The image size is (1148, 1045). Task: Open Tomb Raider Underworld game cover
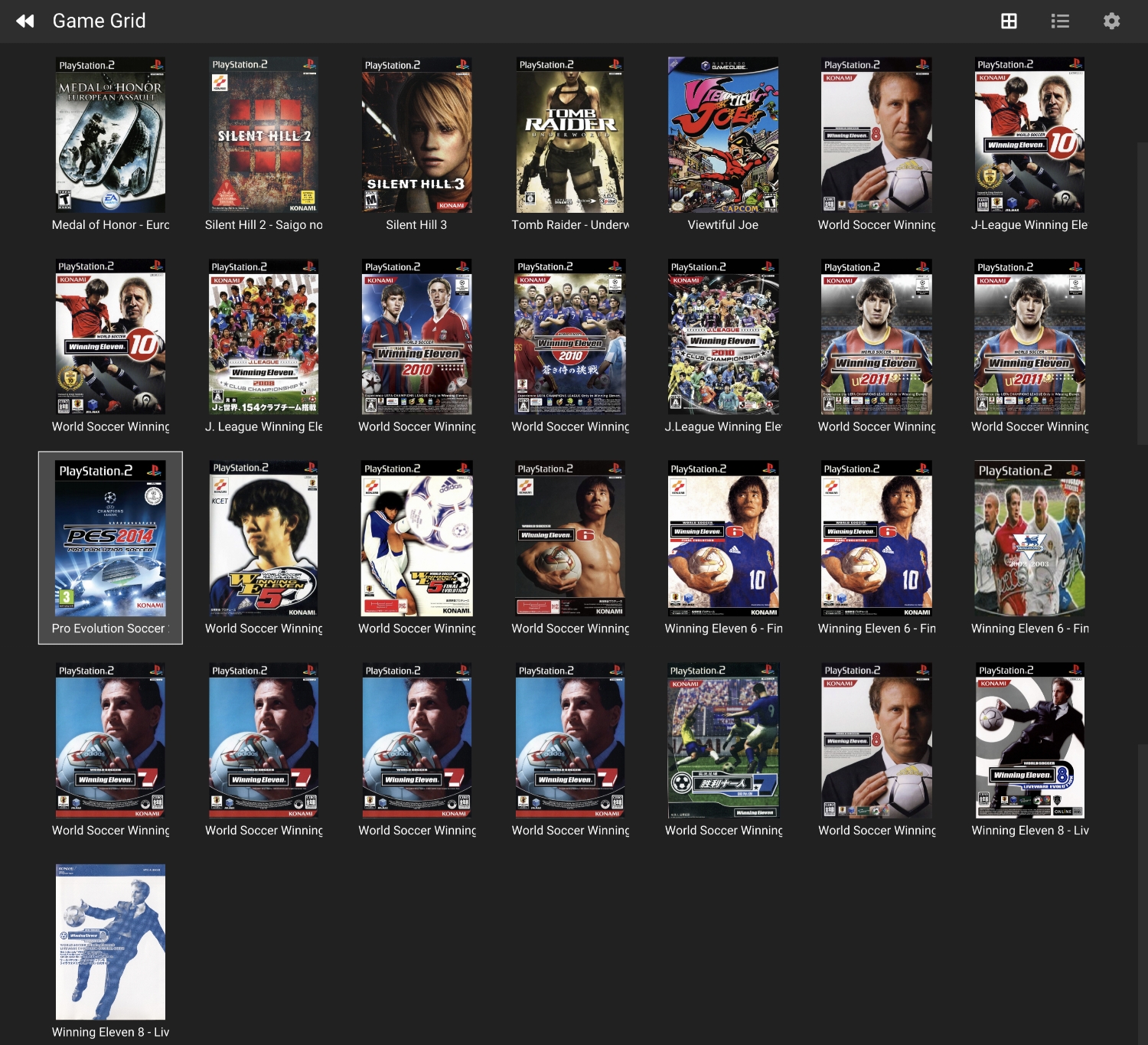tap(570, 135)
